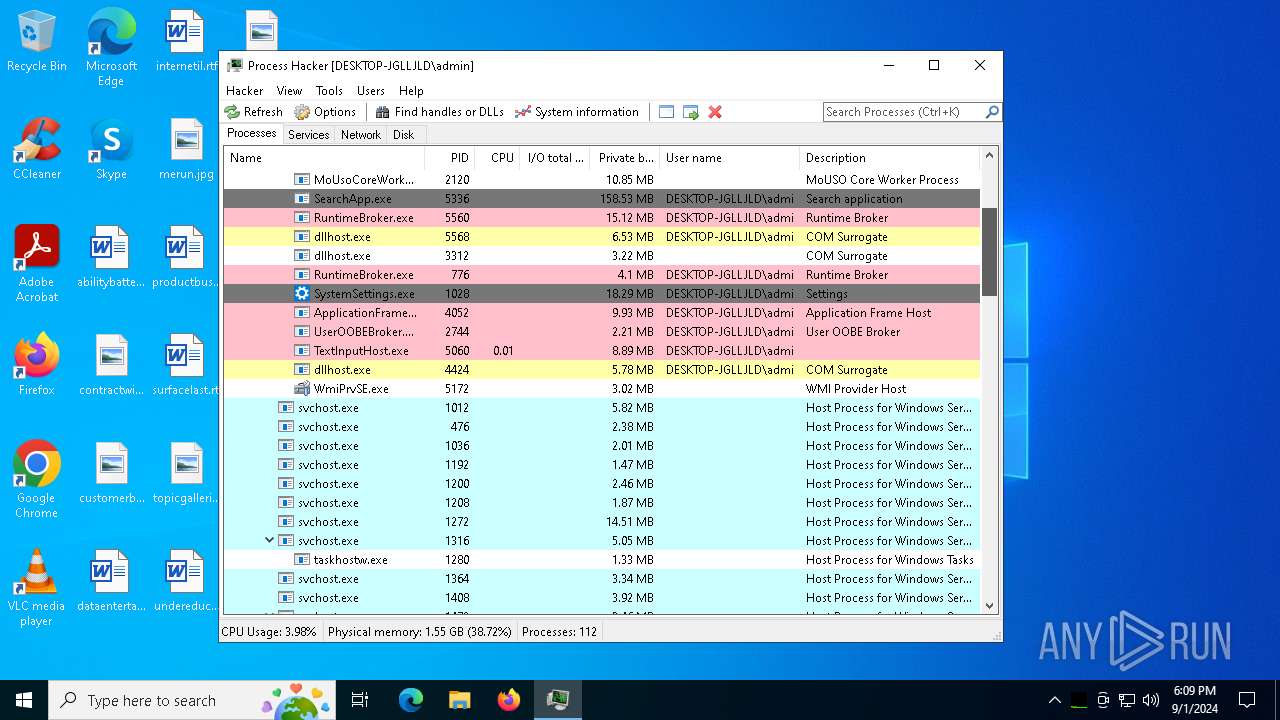Click the process list scrollbar thumb
The height and width of the screenshot is (720, 1280).
[x=989, y=252]
